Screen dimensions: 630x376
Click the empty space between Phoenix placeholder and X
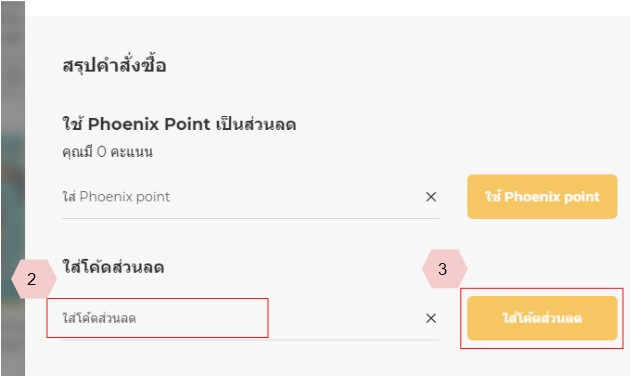pyautogui.click(x=297, y=197)
